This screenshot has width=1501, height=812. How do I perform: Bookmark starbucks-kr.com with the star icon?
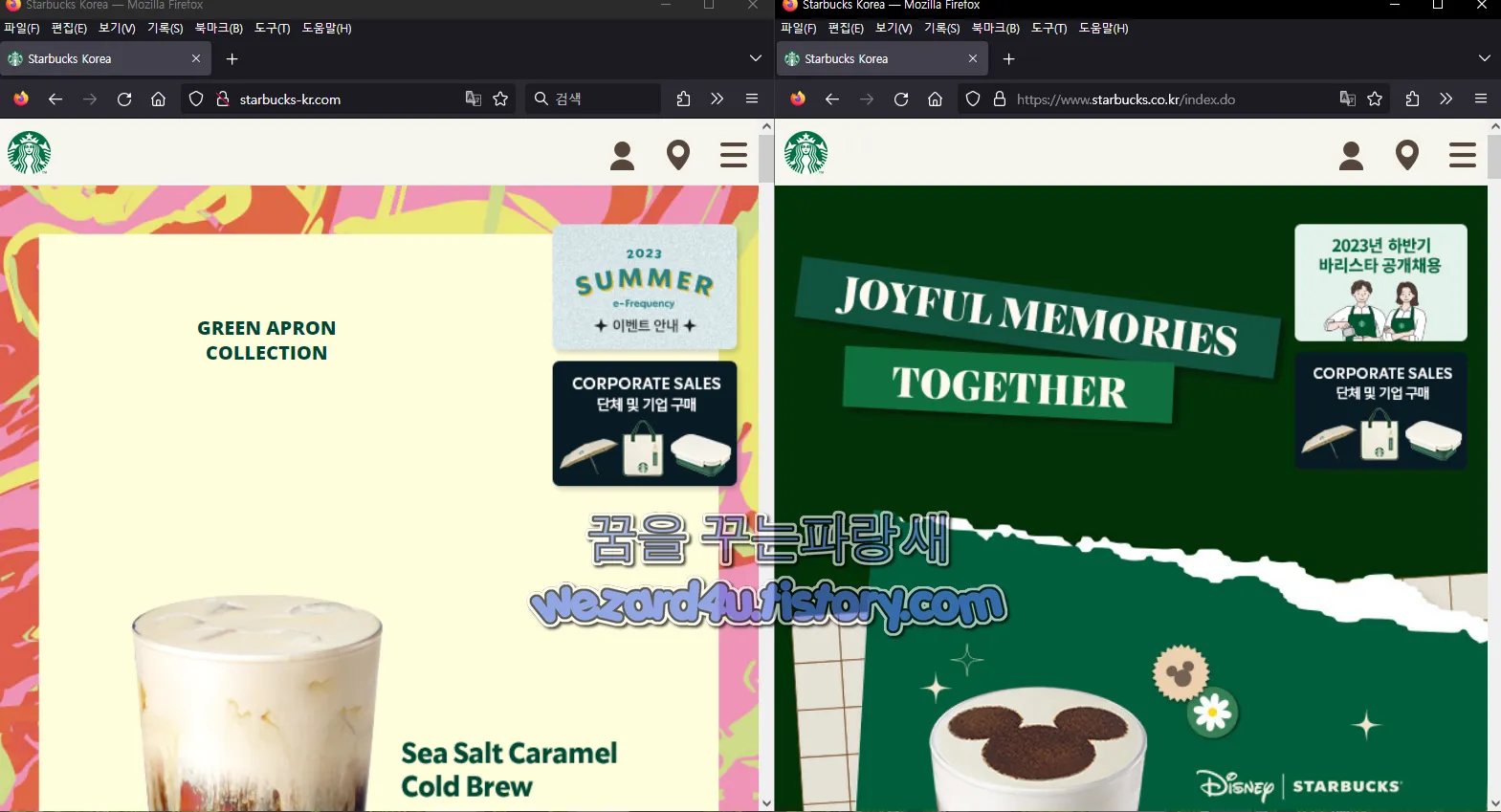click(x=500, y=99)
